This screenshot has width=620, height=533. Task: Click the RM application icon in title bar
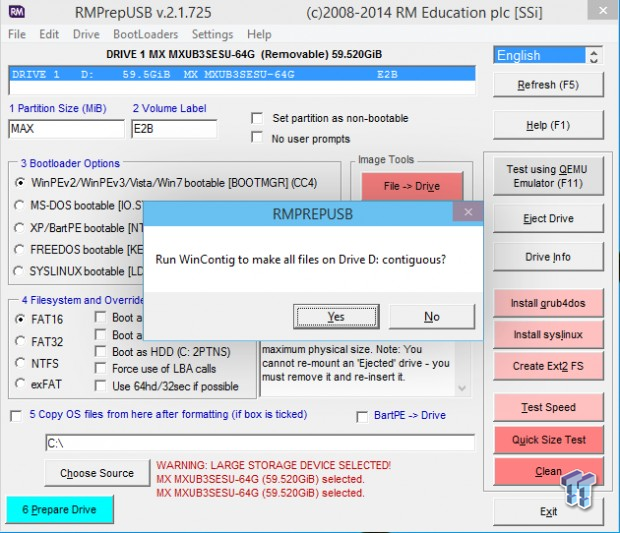click(x=17, y=12)
